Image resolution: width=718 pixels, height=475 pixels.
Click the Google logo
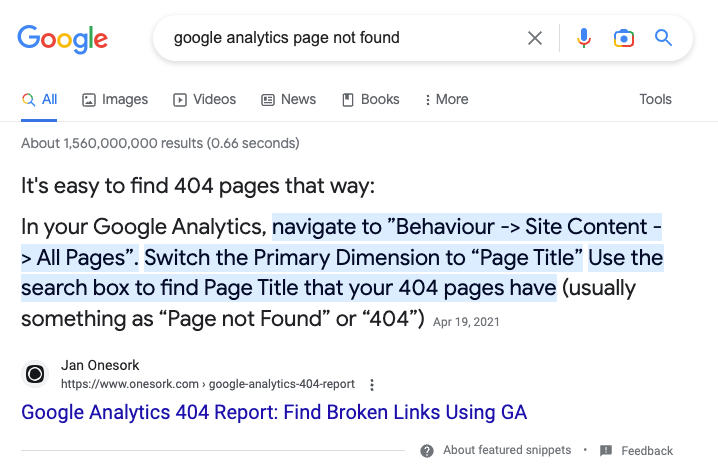(x=63, y=38)
